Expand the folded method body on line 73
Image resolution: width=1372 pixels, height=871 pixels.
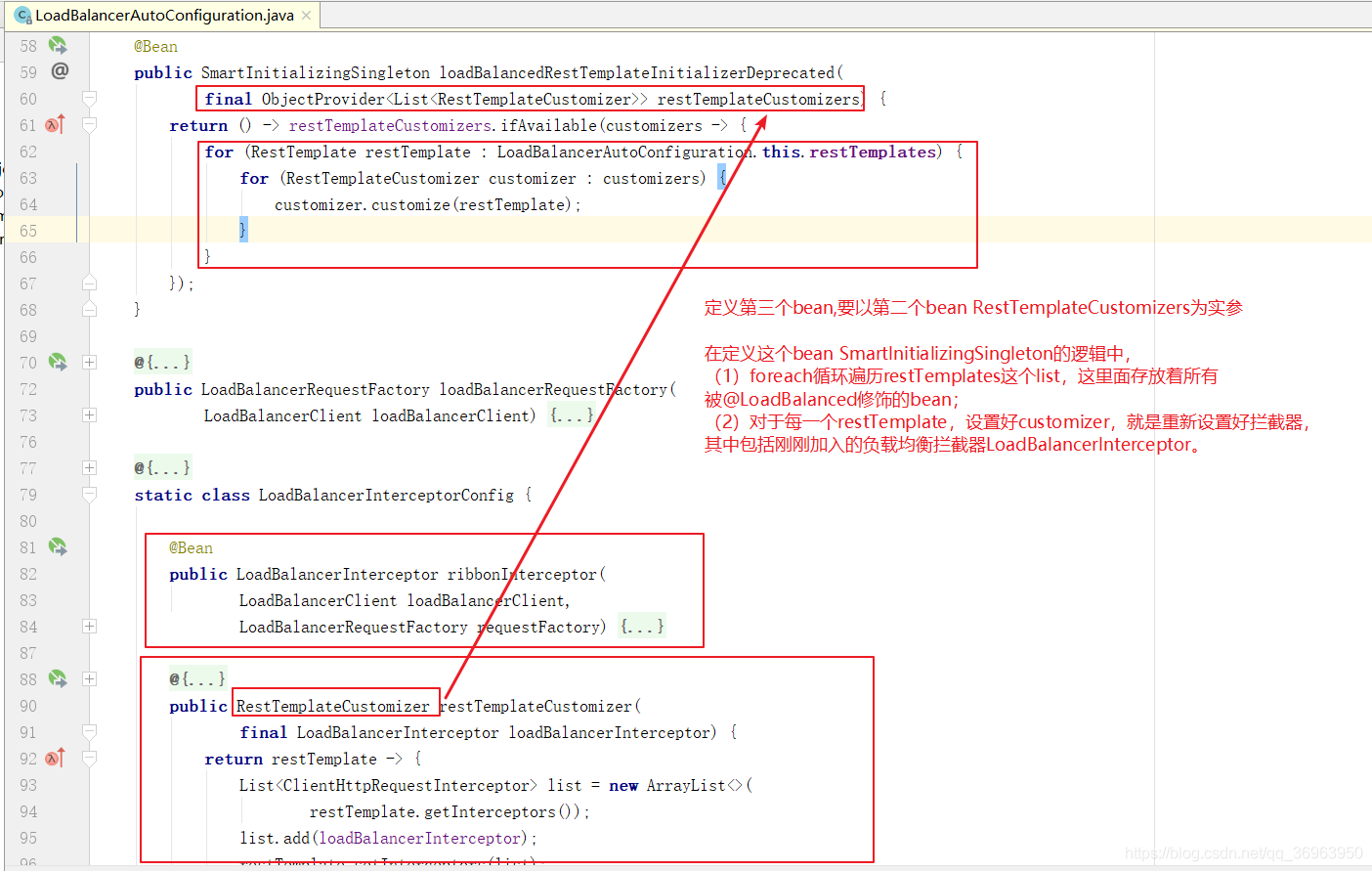[x=89, y=414]
